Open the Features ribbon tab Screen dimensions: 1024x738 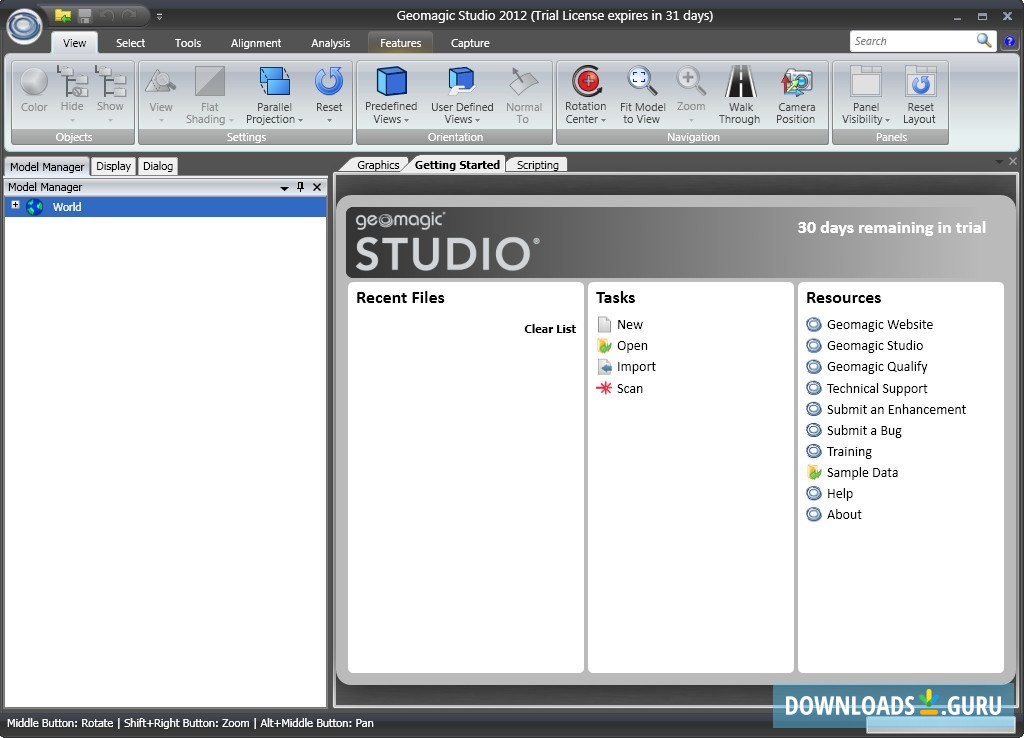[x=400, y=43]
